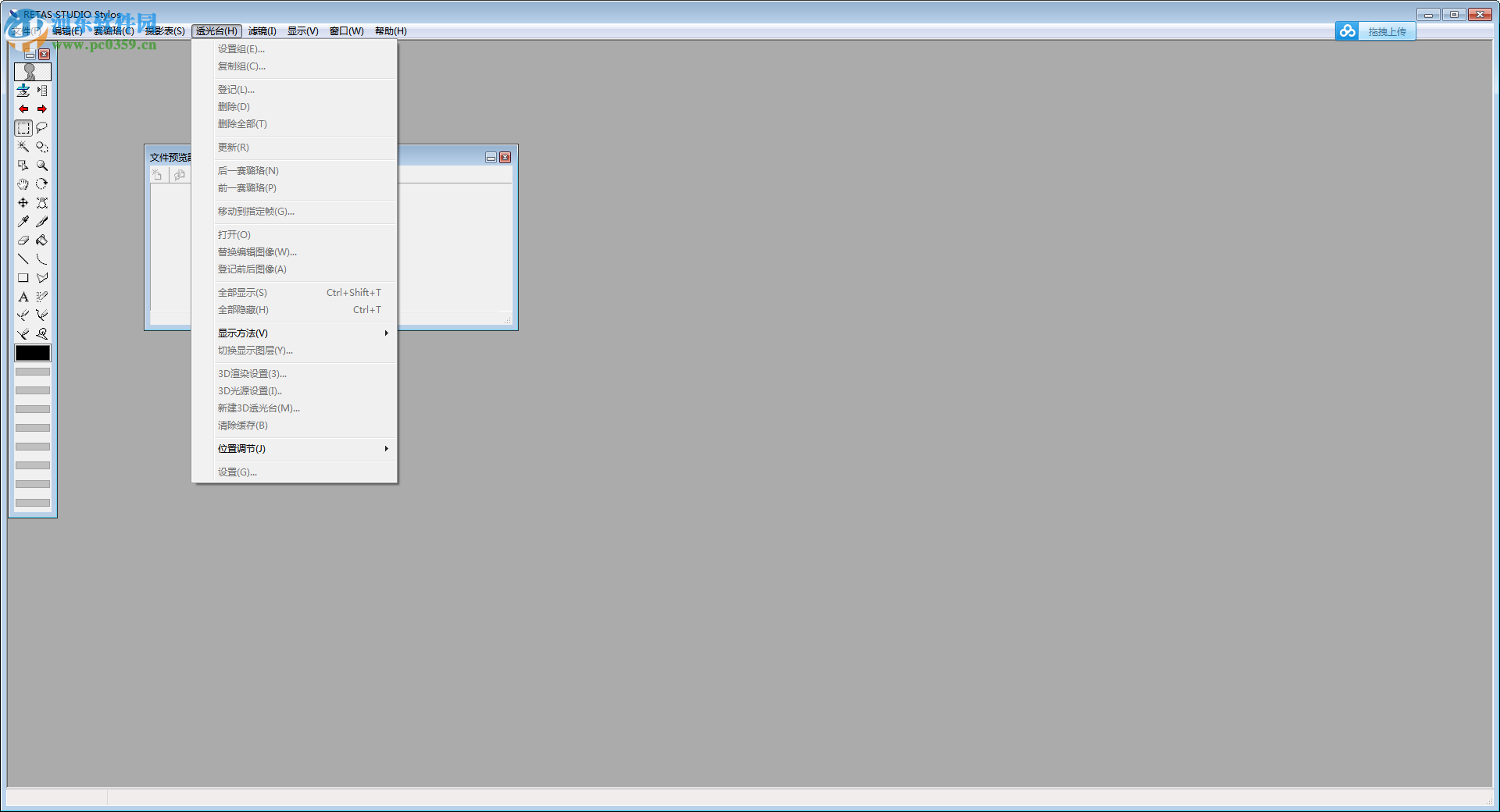Click the second toolbar icon in 文件预览 panel

[x=180, y=175]
